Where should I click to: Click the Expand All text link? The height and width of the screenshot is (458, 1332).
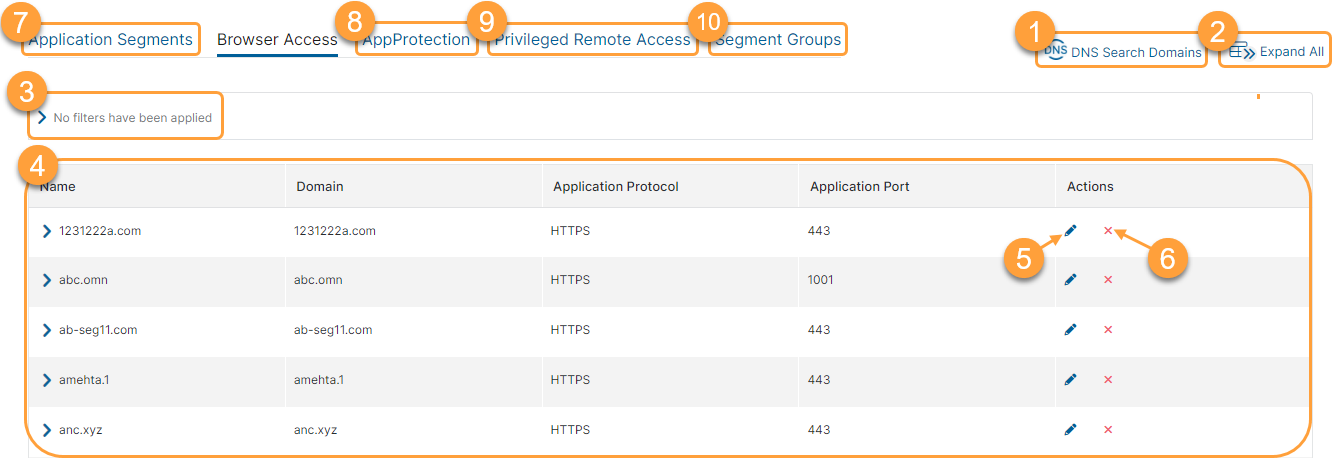(x=1292, y=51)
